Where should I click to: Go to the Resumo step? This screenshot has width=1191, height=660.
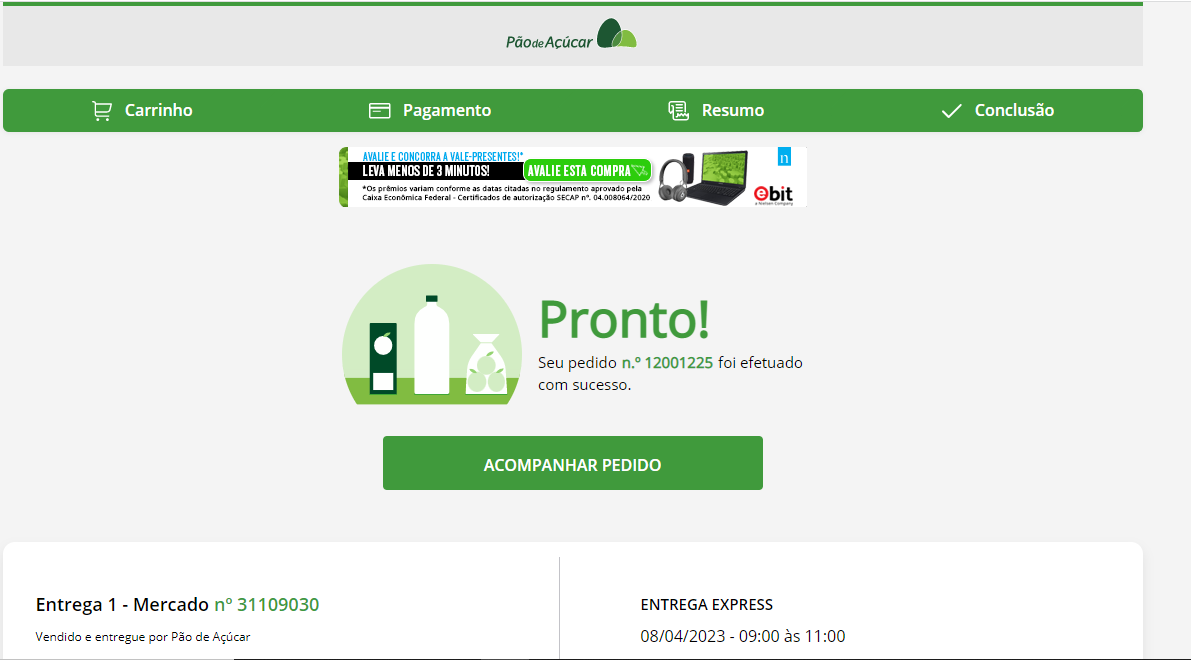(716, 111)
